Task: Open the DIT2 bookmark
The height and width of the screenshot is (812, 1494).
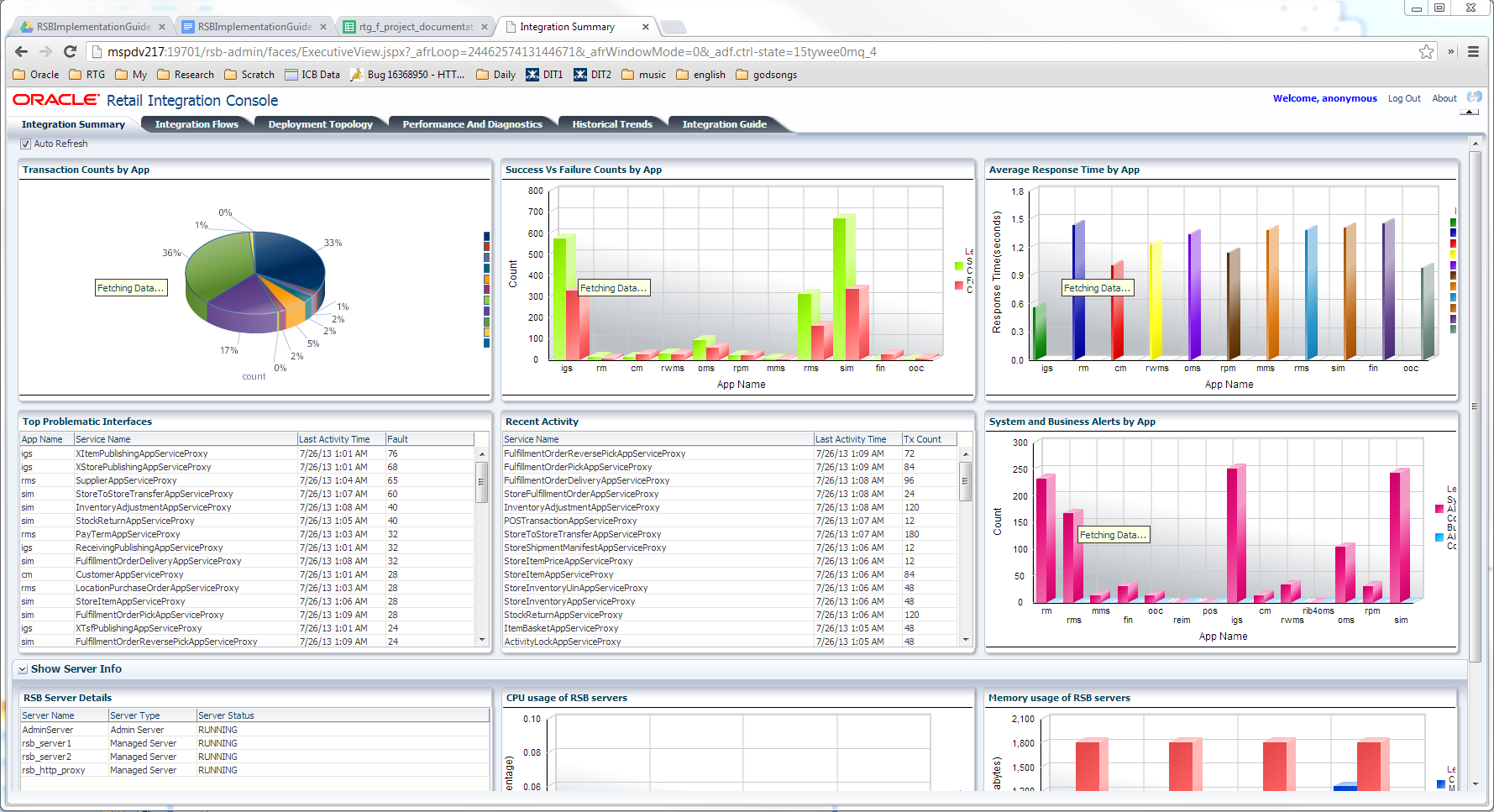Action: 592,75
